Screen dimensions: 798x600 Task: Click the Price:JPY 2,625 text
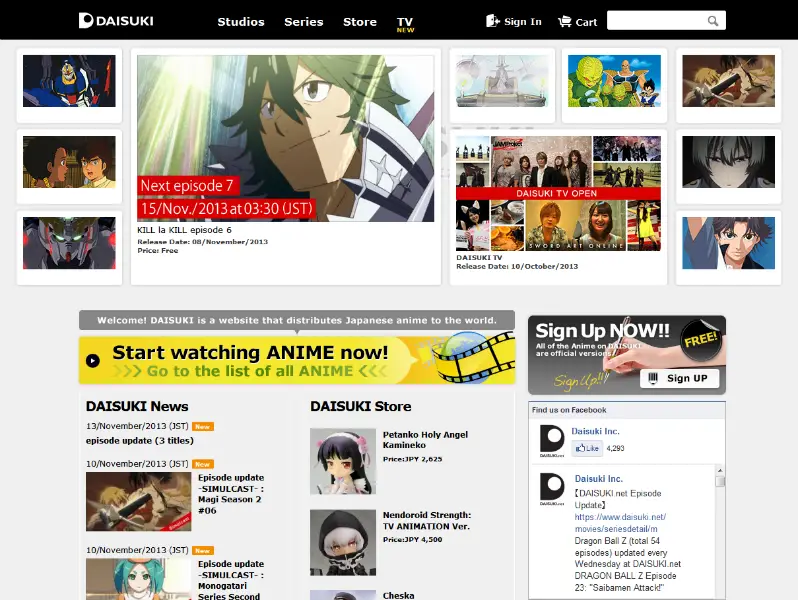click(412, 459)
